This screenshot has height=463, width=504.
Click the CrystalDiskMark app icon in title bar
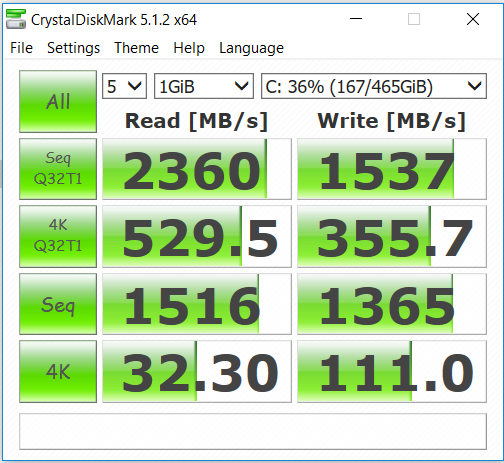coord(16,19)
